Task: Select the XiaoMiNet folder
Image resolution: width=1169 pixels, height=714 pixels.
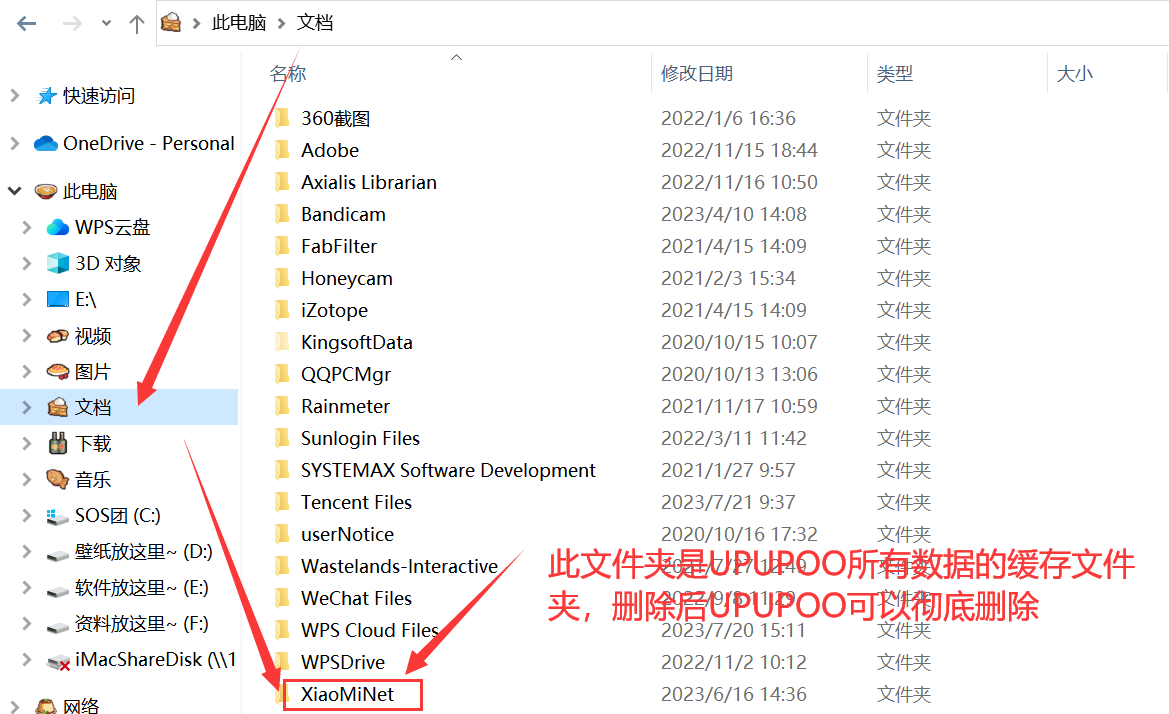Action: 347,694
